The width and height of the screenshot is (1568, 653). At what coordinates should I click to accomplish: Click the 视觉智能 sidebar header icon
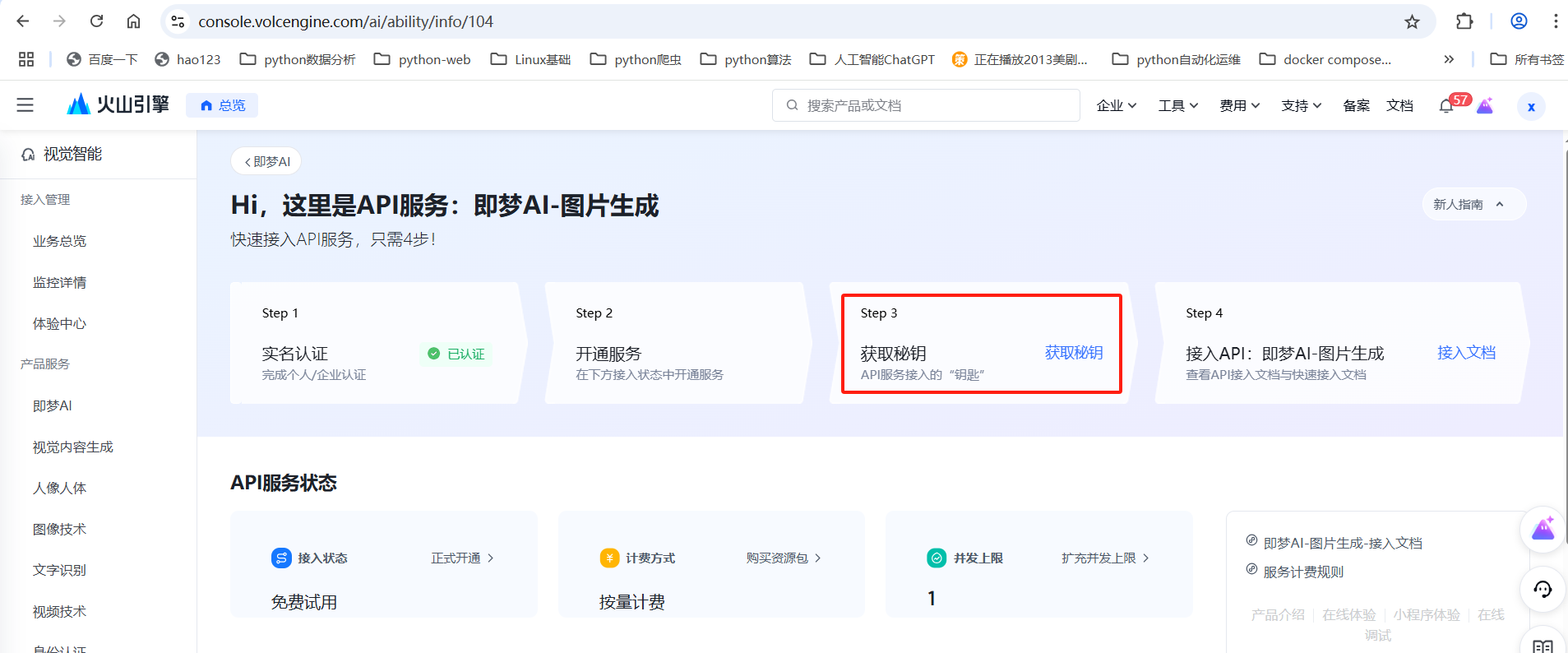(x=28, y=154)
